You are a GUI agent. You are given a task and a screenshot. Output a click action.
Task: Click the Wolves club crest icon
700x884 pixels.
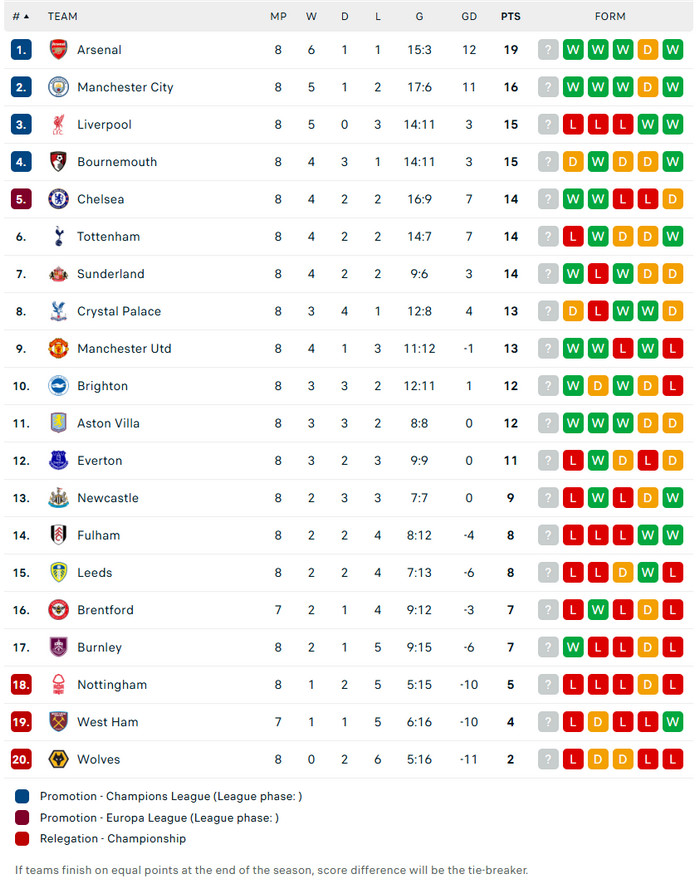(58, 759)
